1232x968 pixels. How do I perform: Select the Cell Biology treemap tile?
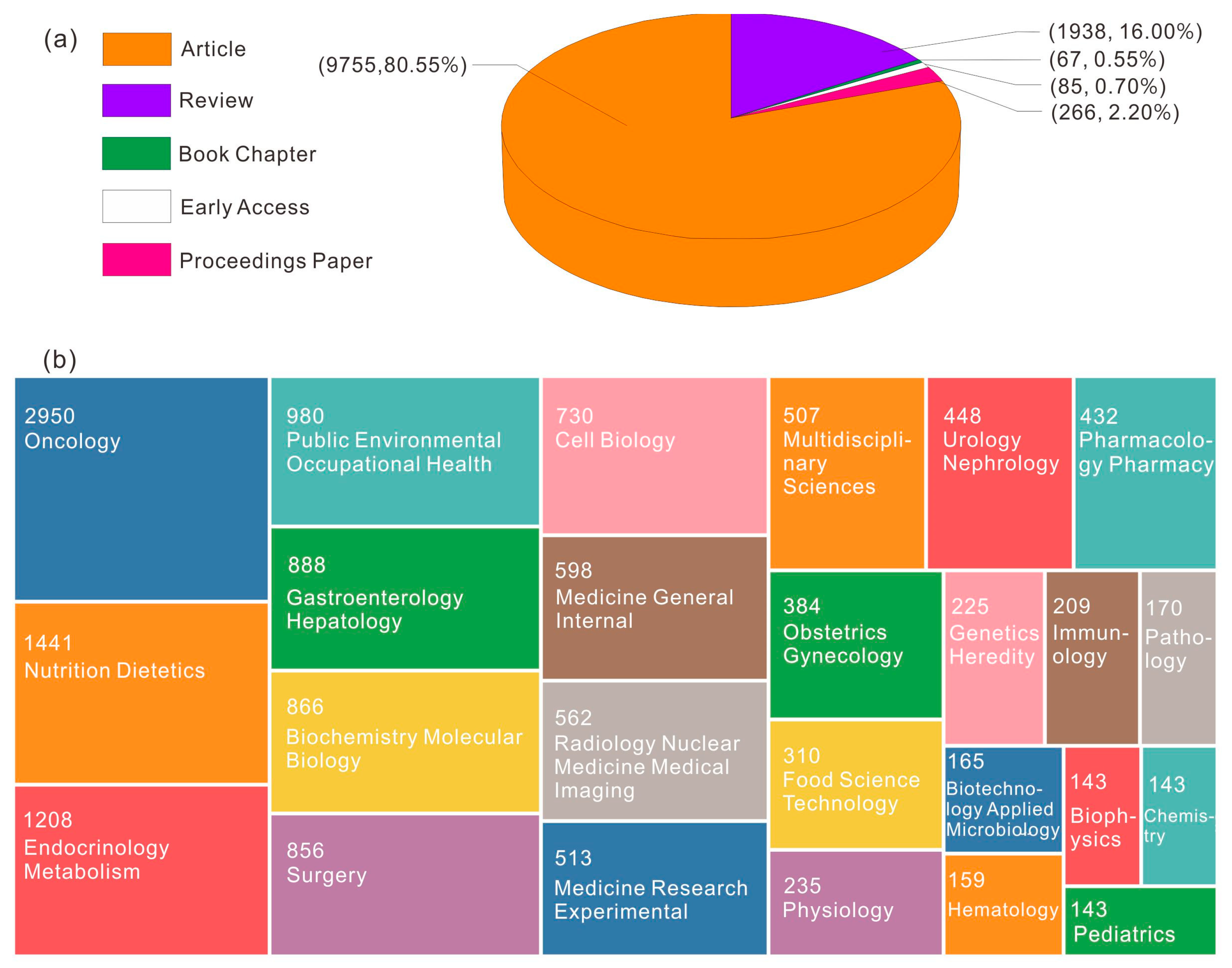tap(654, 456)
